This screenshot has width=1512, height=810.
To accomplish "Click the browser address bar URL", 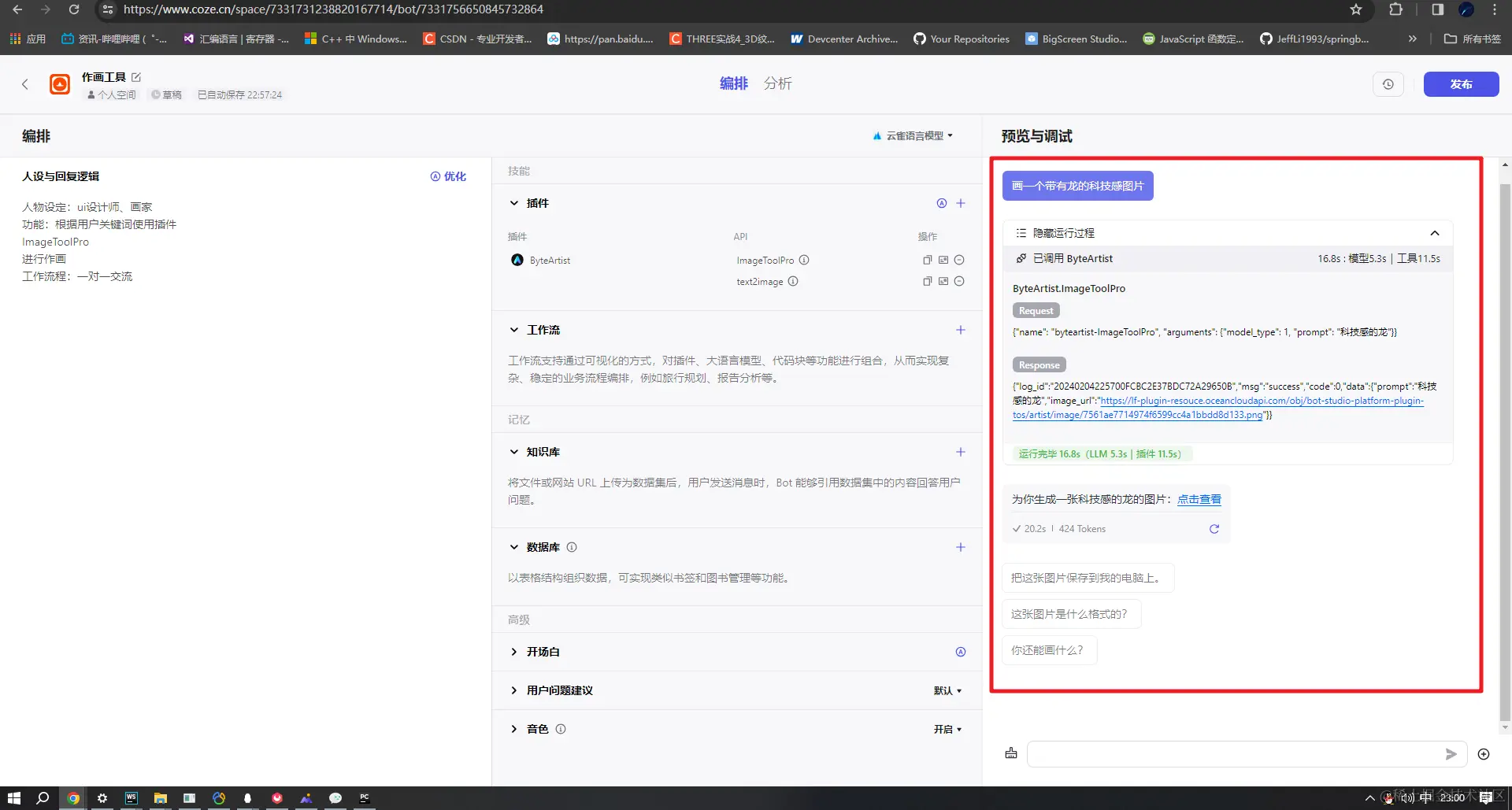I will (x=333, y=9).
